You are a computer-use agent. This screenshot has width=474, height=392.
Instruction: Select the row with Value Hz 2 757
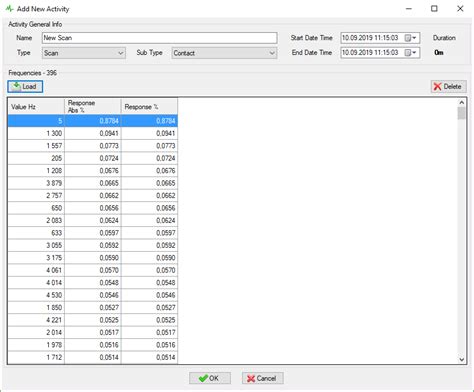(x=93, y=195)
